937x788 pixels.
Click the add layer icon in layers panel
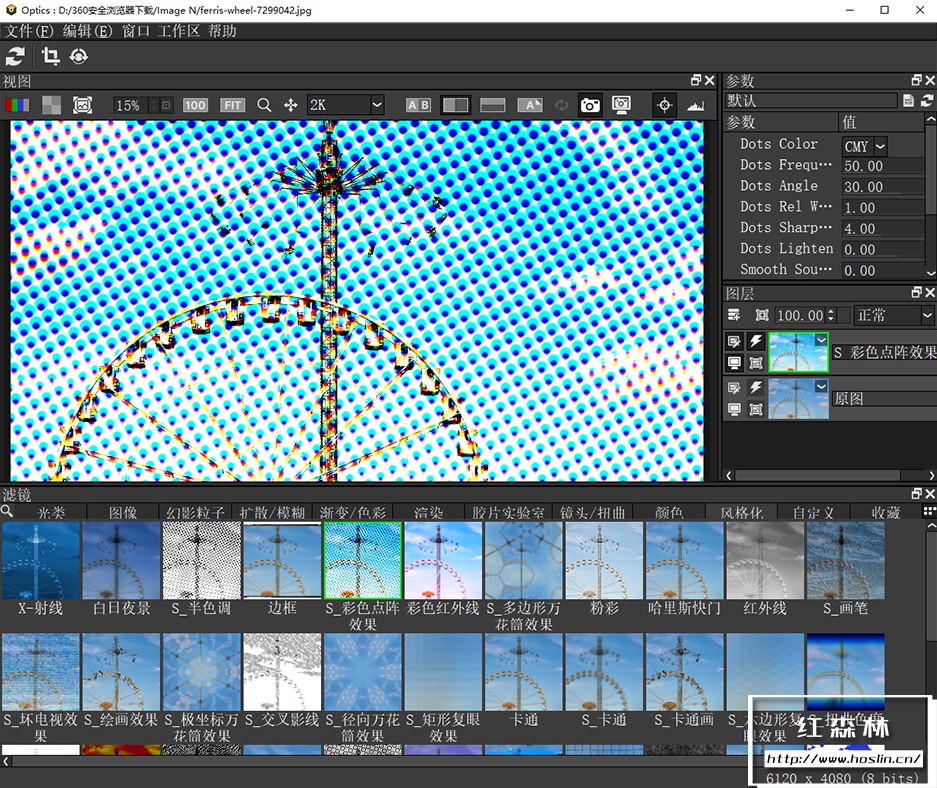point(734,315)
